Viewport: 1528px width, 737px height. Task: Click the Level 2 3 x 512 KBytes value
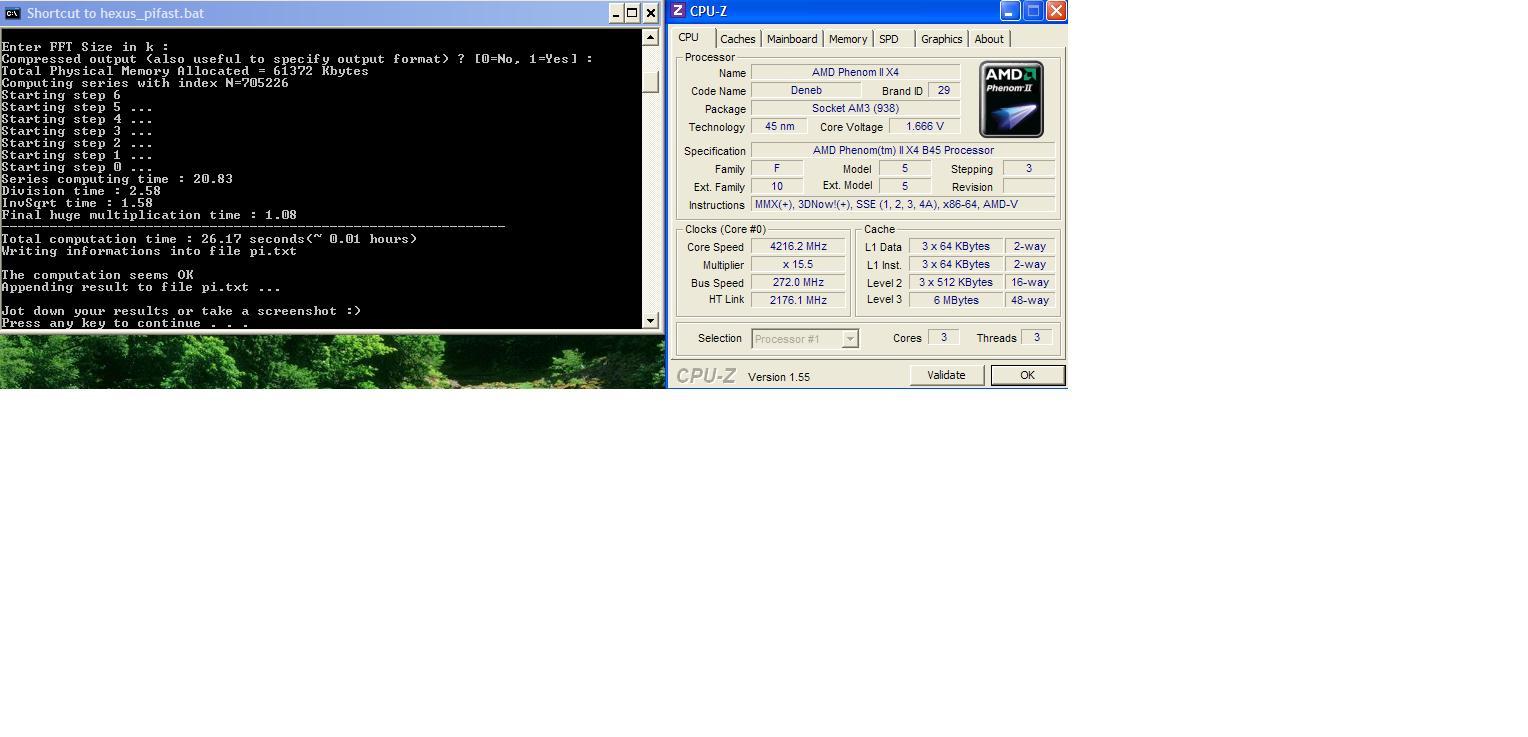tap(956, 282)
